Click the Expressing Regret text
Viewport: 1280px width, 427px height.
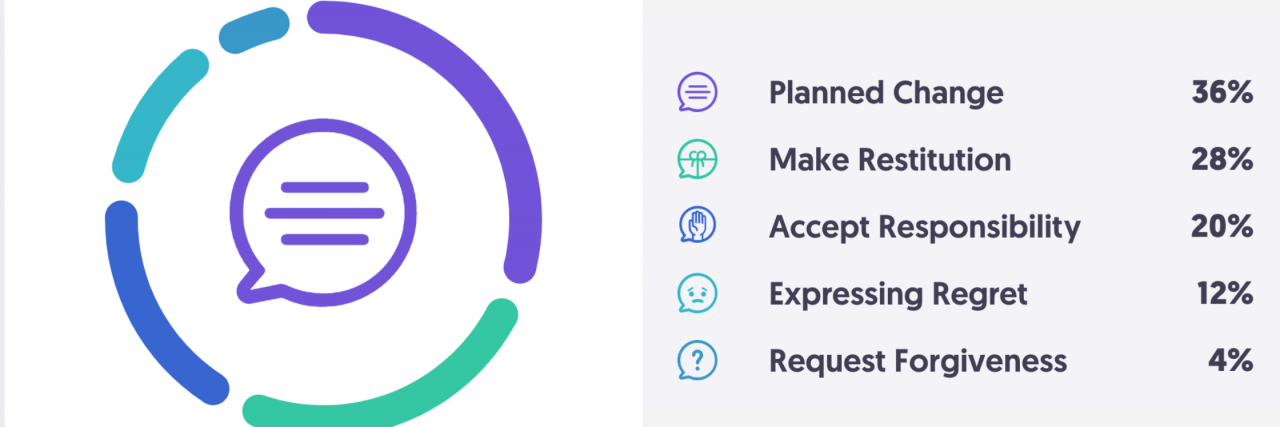[898, 294]
